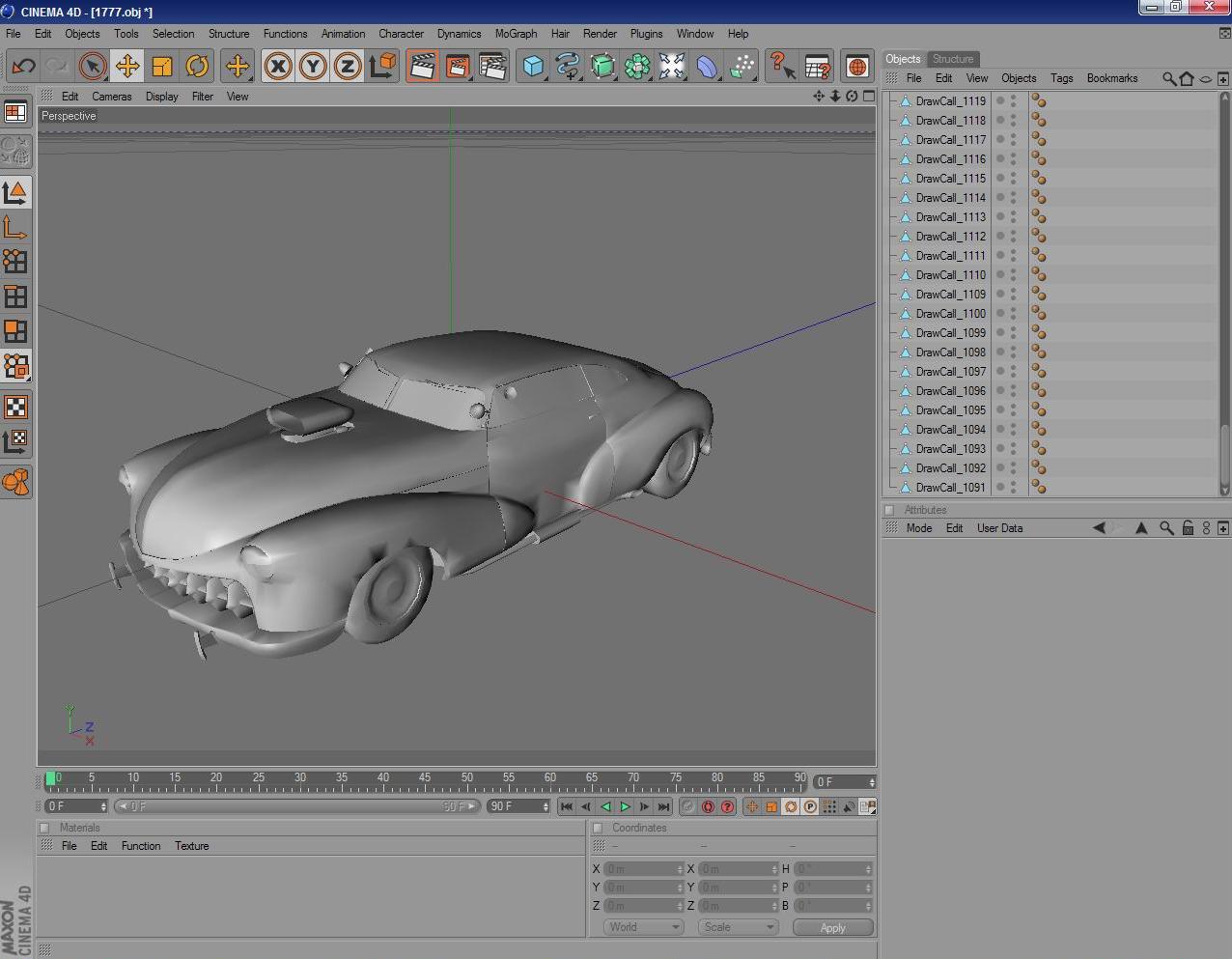Open the MoGraph menu
The width and height of the screenshot is (1232, 959).
click(516, 34)
